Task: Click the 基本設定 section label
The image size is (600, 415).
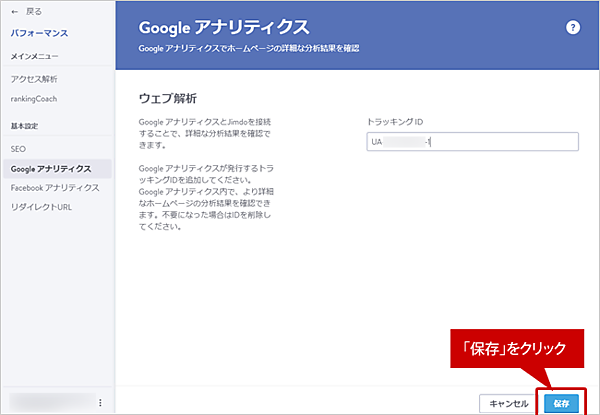Action: [x=27, y=128]
